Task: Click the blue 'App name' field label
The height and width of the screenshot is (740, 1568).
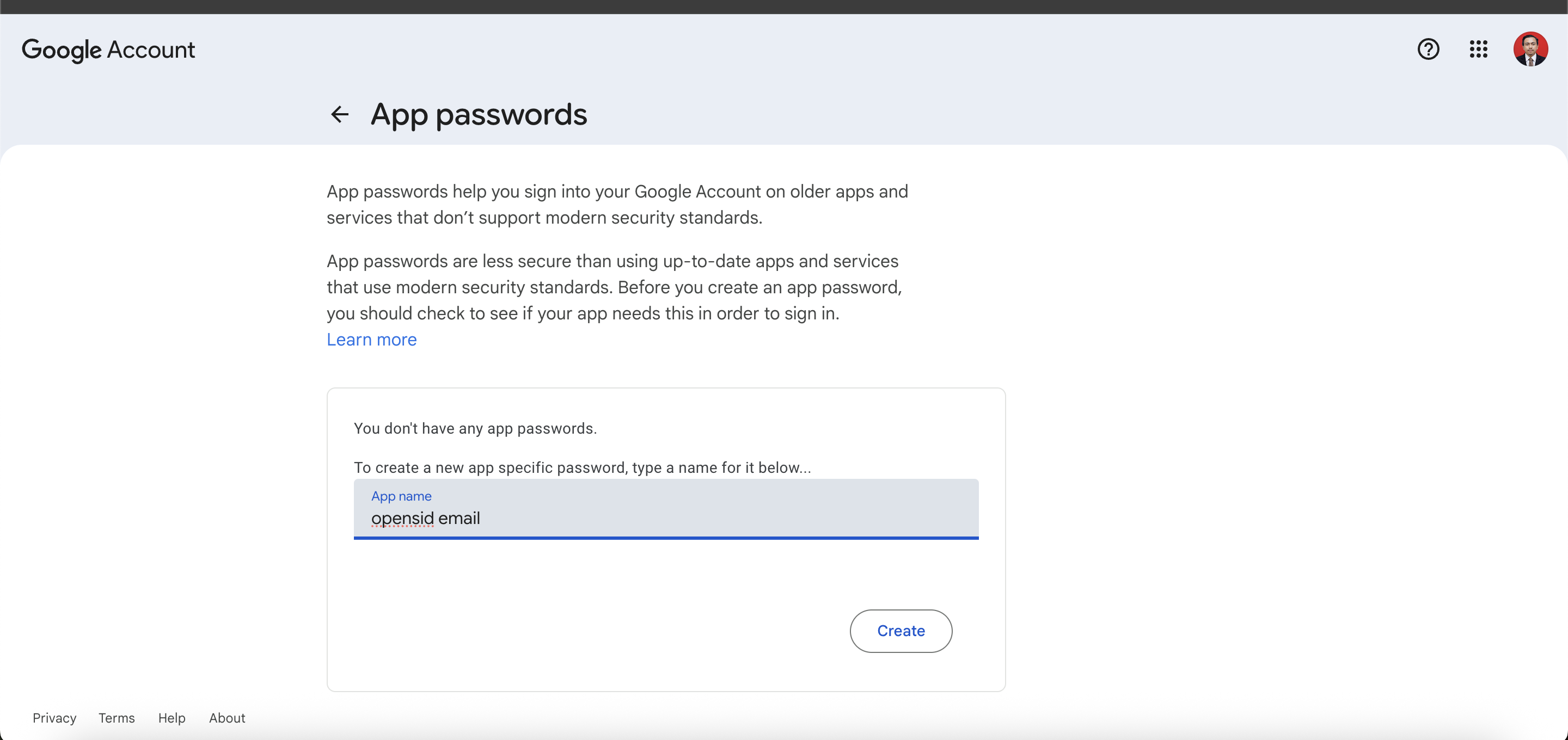Action: pyautogui.click(x=401, y=496)
